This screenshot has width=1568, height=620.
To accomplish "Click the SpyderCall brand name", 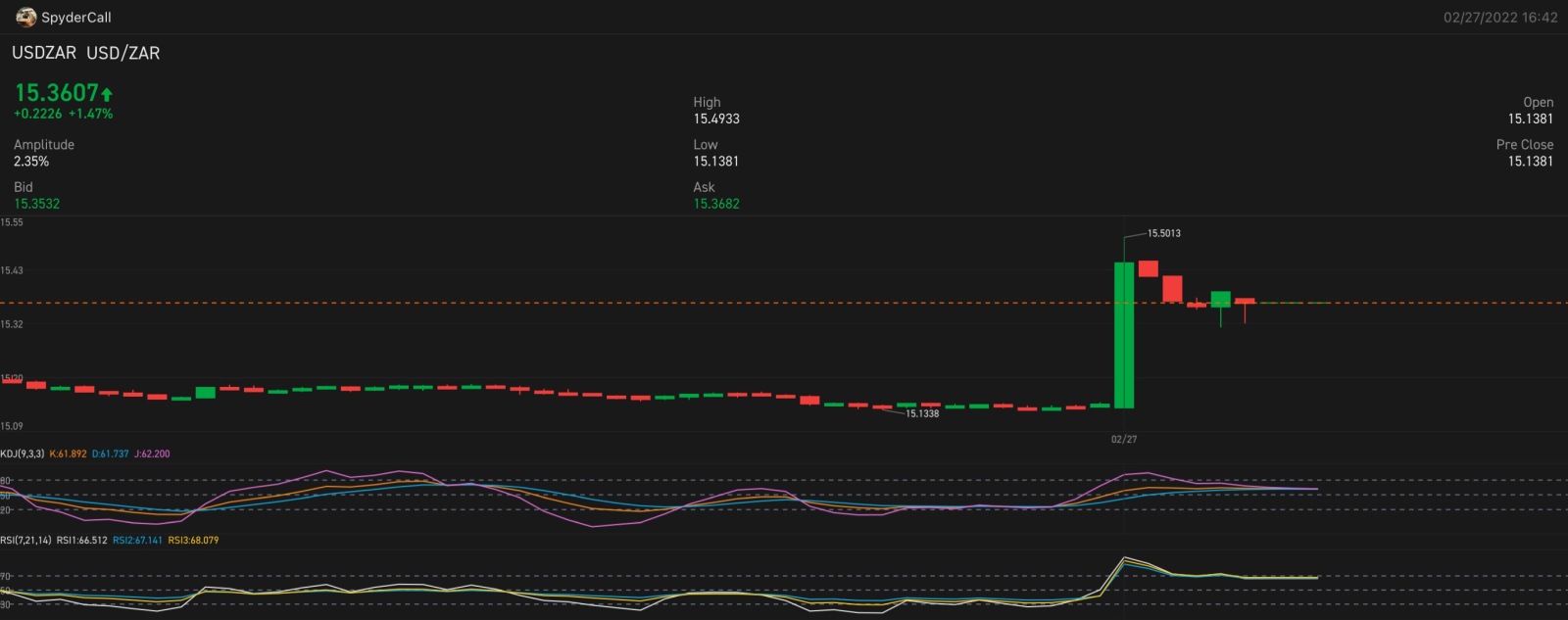I will point(76,18).
